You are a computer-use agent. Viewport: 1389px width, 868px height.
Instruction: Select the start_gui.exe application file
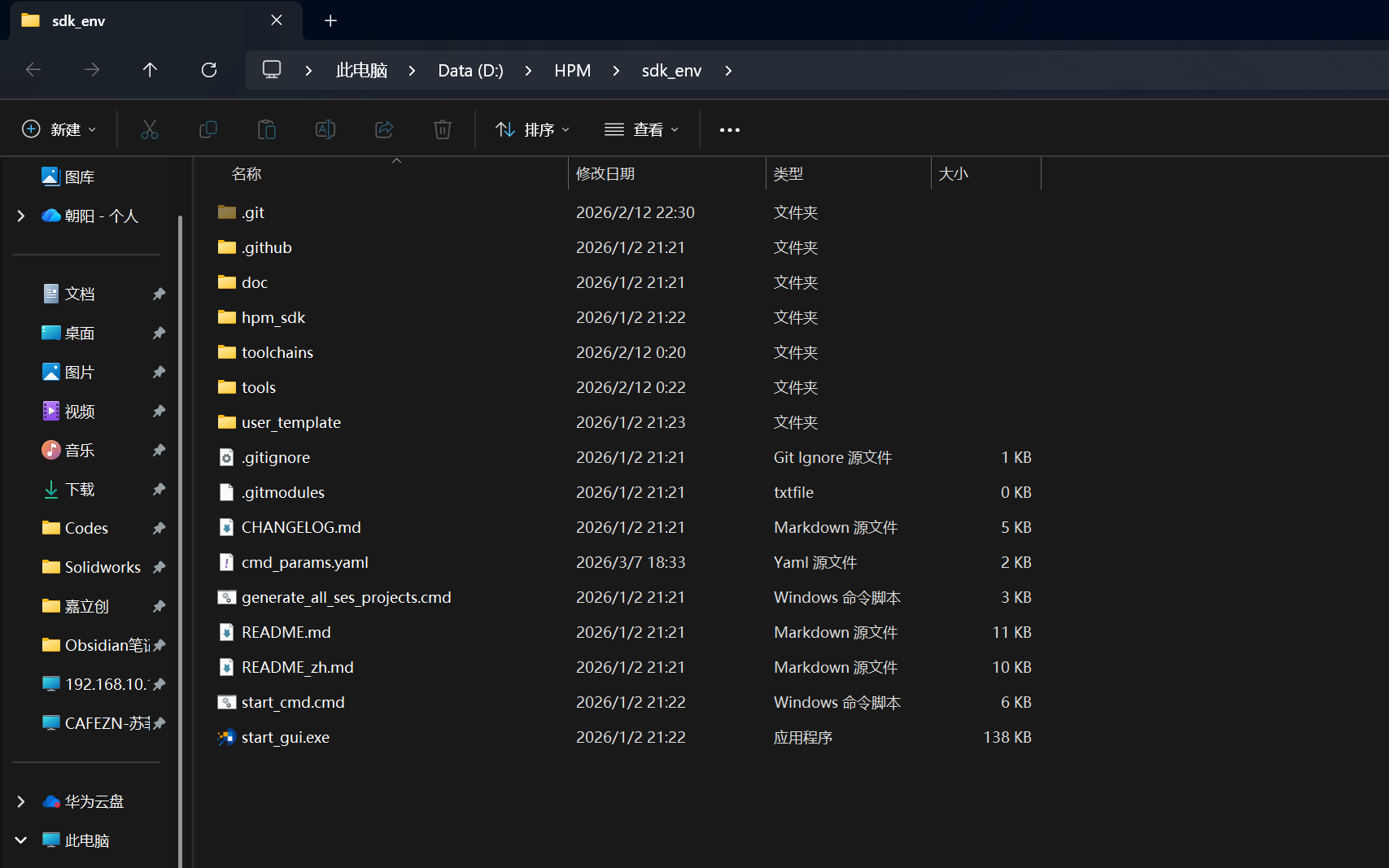coord(285,738)
